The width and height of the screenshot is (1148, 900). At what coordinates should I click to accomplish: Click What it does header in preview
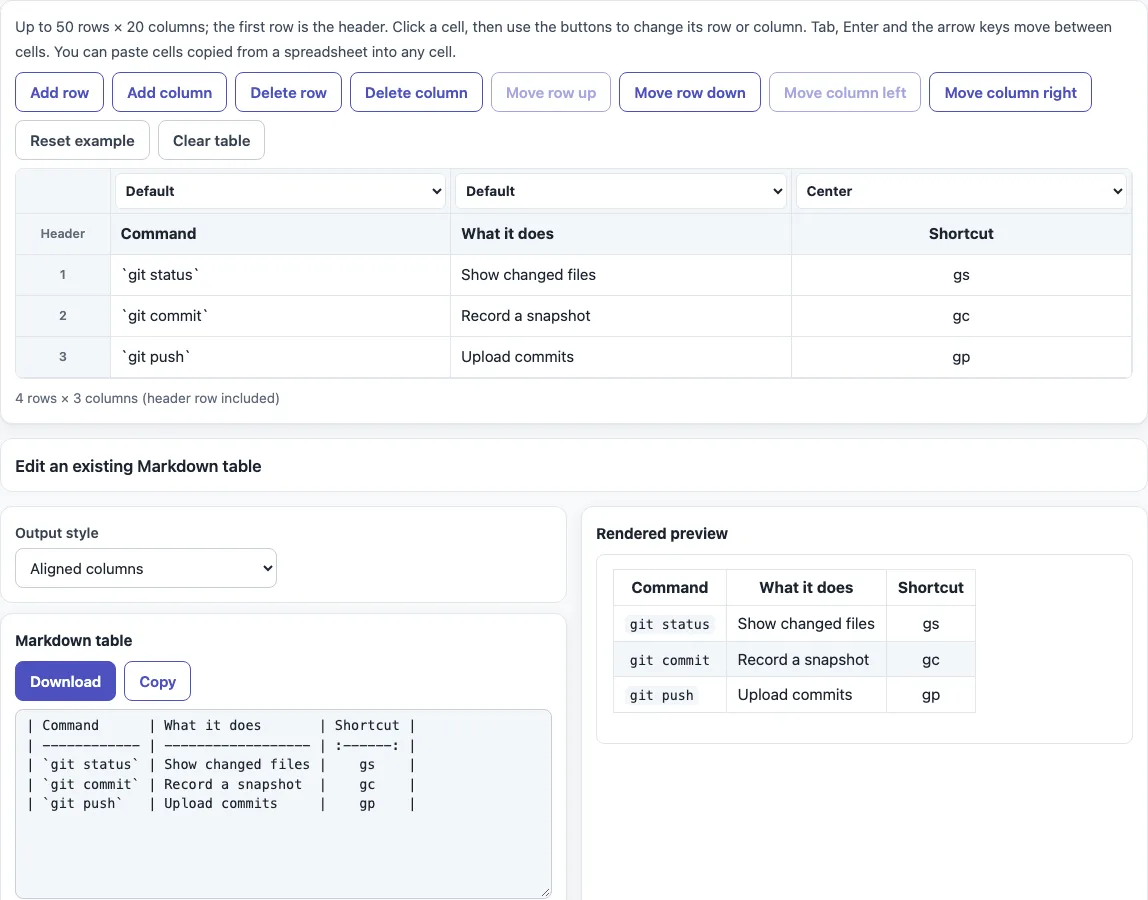(806, 587)
